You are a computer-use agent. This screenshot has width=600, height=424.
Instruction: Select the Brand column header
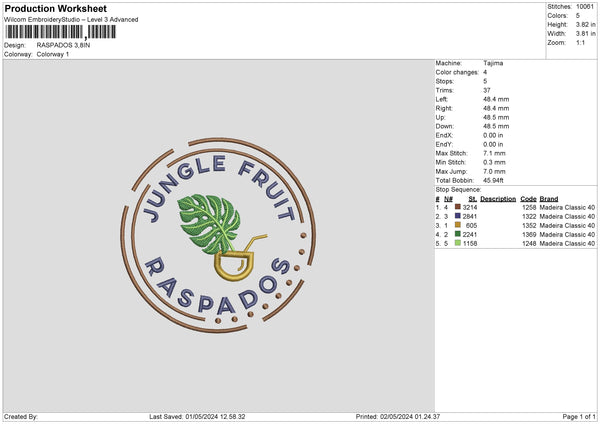549,199
